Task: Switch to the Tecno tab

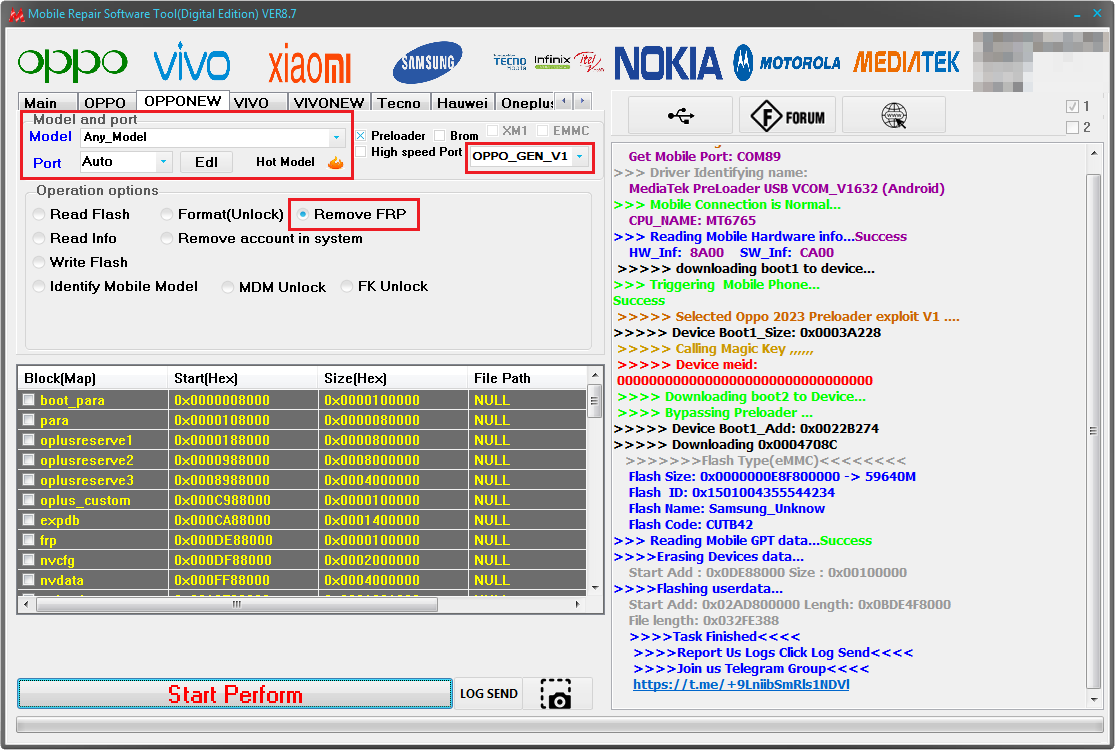Action: pos(399,103)
